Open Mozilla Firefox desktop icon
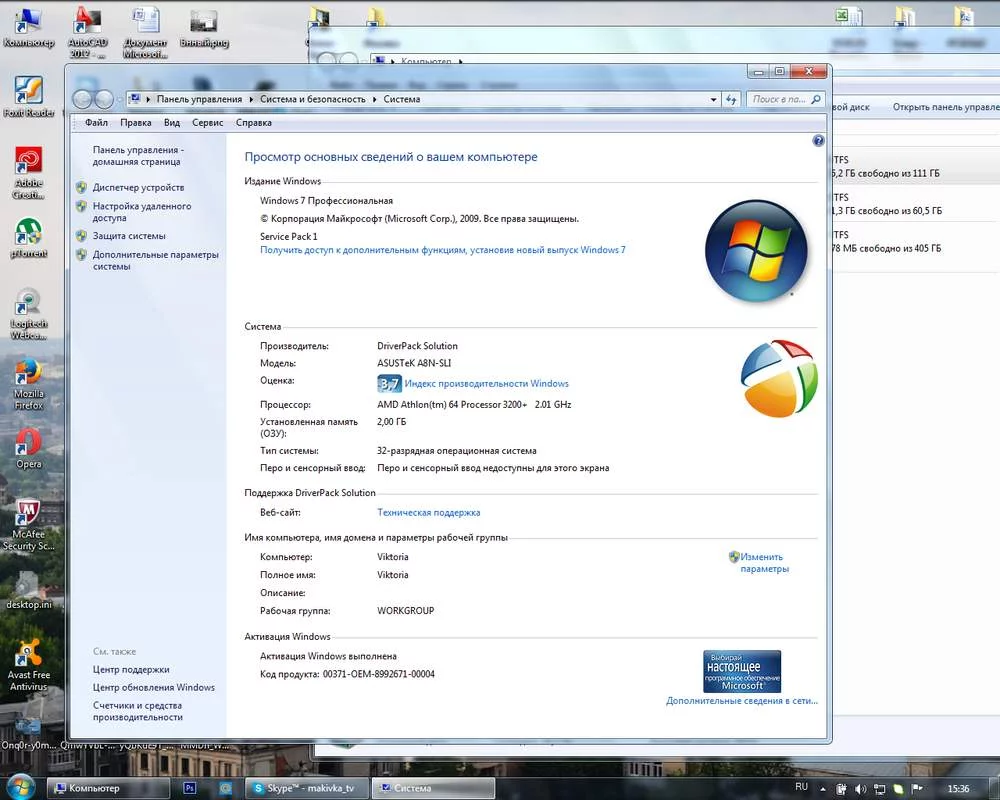 click(29, 378)
